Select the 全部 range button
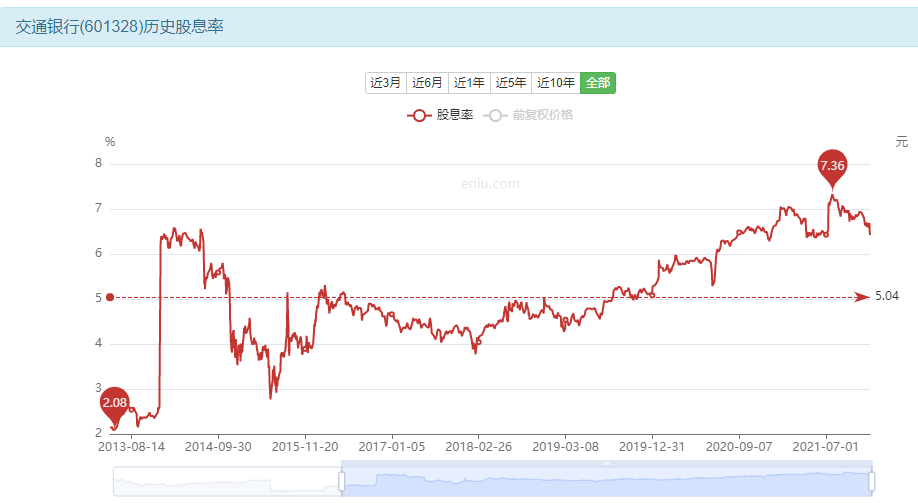The height and width of the screenshot is (503, 918). (x=598, y=83)
